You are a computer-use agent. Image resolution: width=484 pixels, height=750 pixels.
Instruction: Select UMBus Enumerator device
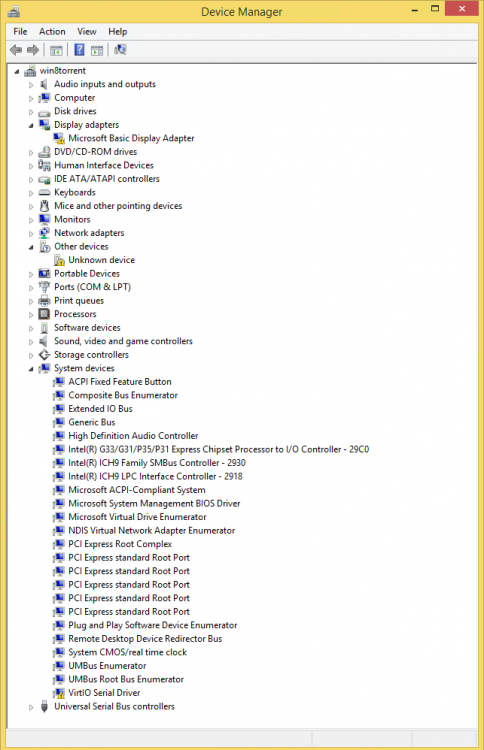(107, 666)
